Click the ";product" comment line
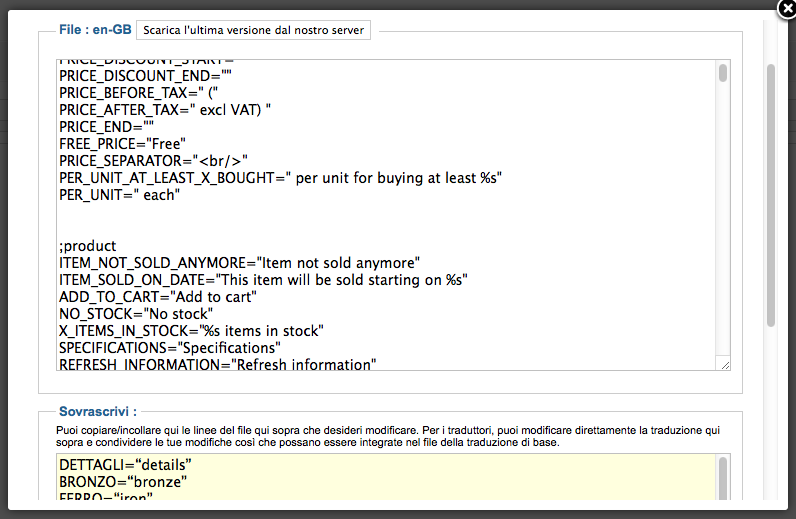This screenshot has width=796, height=519. 88,245
